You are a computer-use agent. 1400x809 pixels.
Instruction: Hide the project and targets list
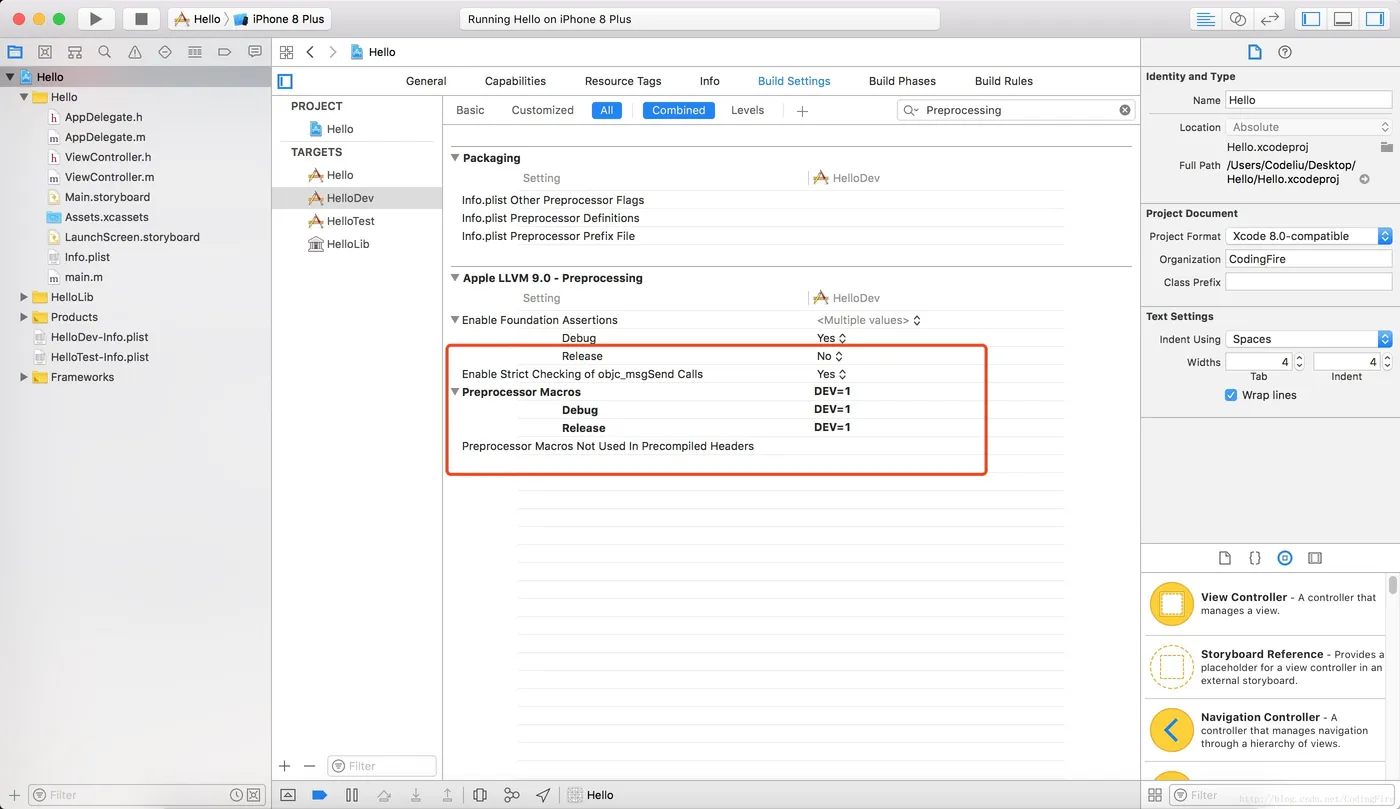coord(285,81)
